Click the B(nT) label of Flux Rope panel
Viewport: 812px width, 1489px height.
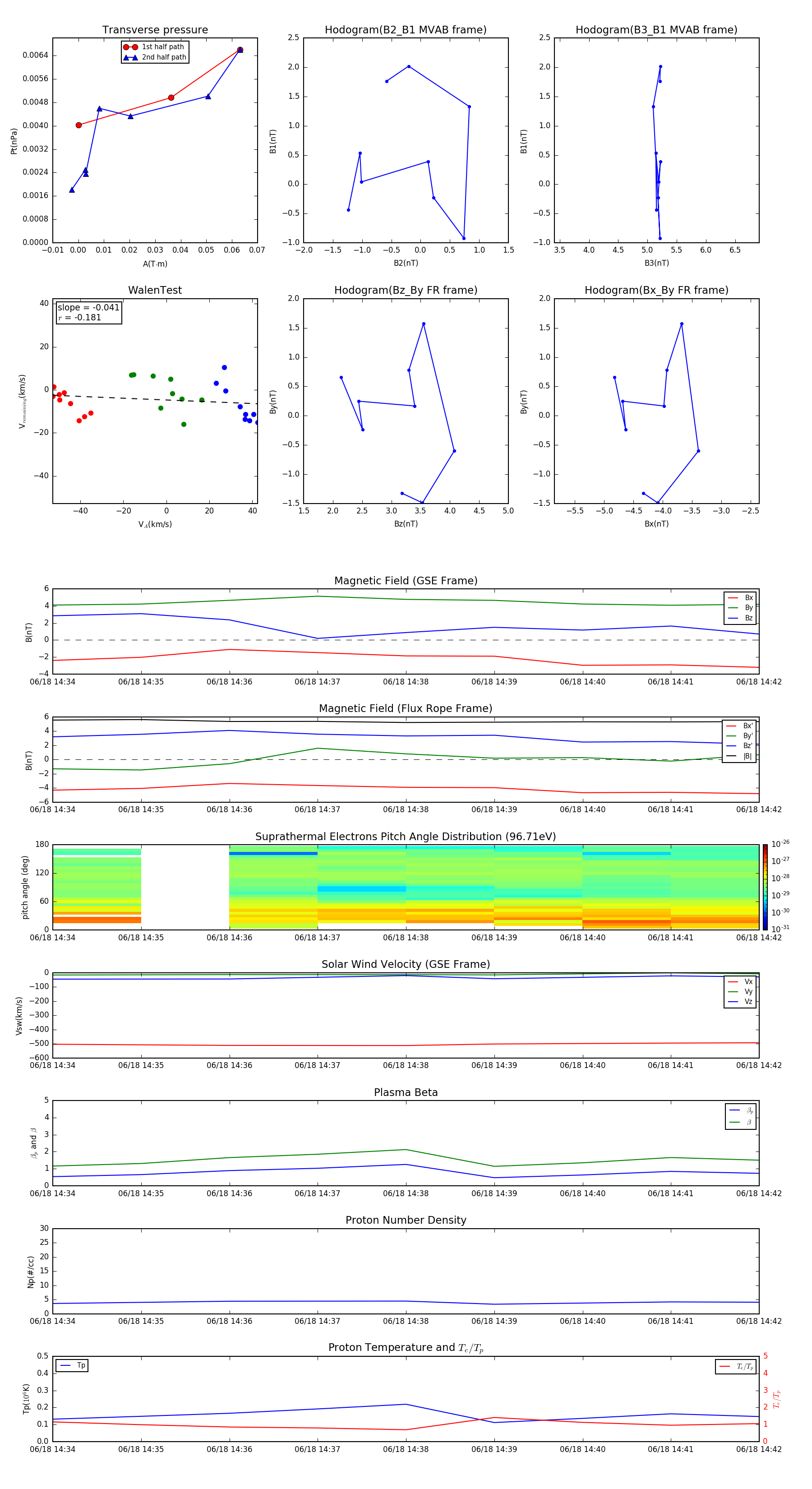tap(29, 760)
